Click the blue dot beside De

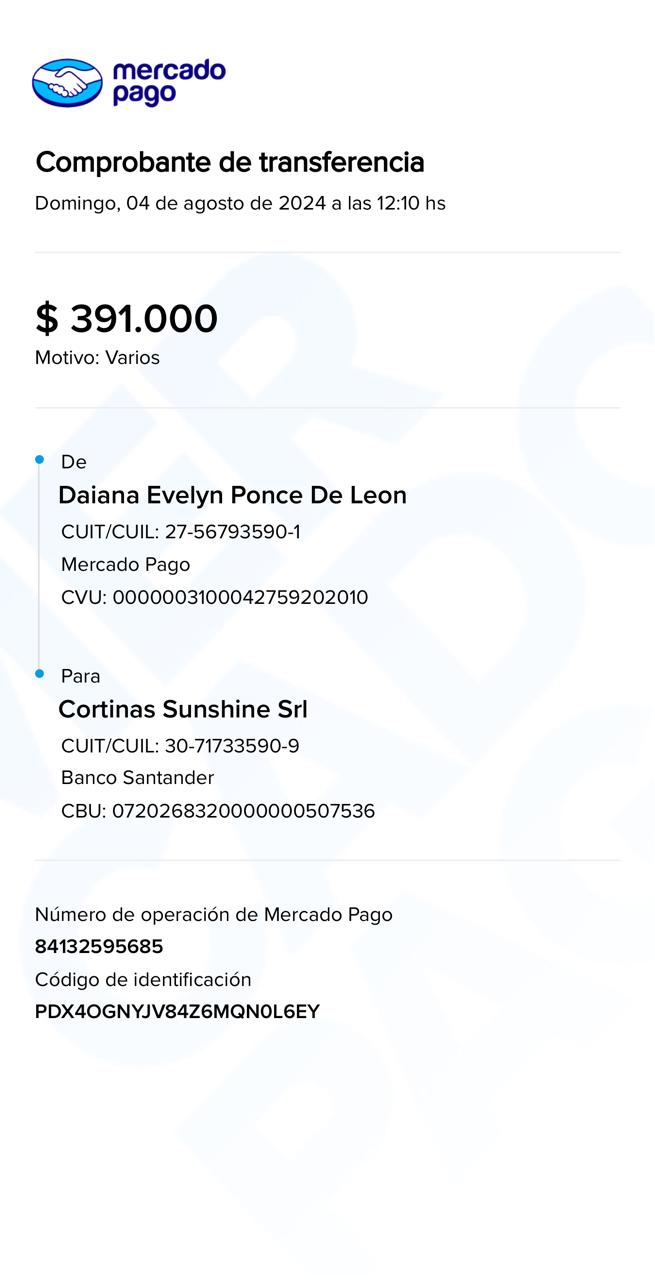(x=40, y=460)
